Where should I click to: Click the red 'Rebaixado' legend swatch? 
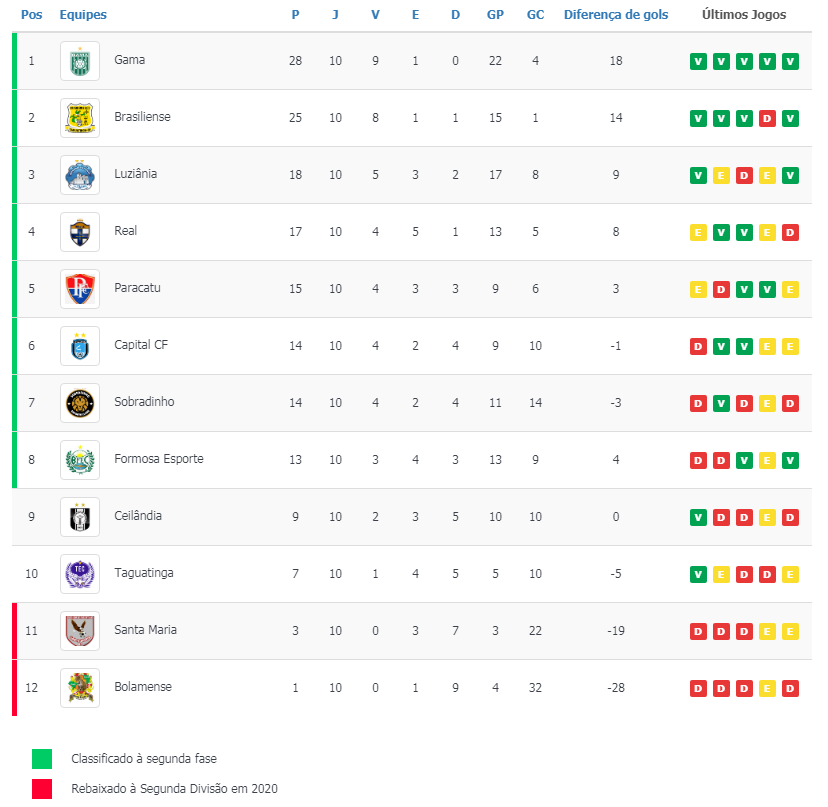click(x=42, y=789)
